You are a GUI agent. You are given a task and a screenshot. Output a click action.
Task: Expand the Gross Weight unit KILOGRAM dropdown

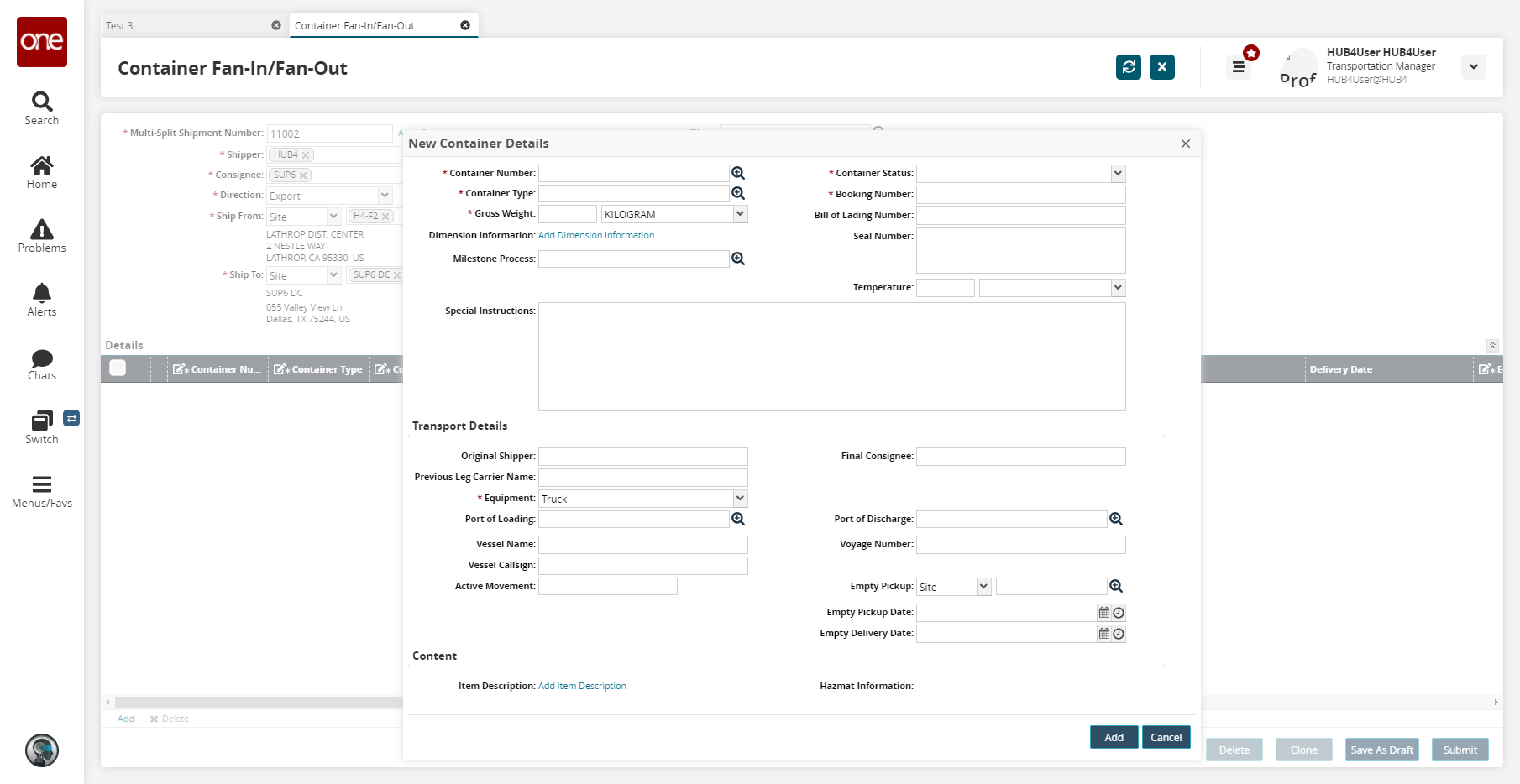pos(740,214)
